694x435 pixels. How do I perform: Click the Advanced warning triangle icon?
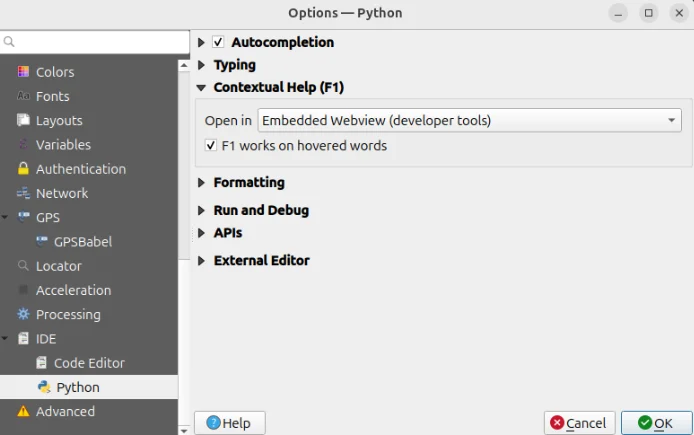pos(24,411)
